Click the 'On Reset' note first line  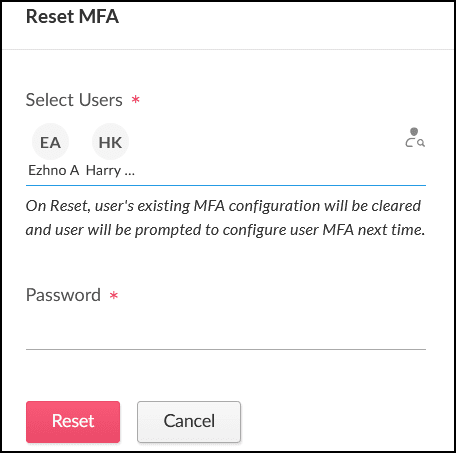[x=223, y=206]
